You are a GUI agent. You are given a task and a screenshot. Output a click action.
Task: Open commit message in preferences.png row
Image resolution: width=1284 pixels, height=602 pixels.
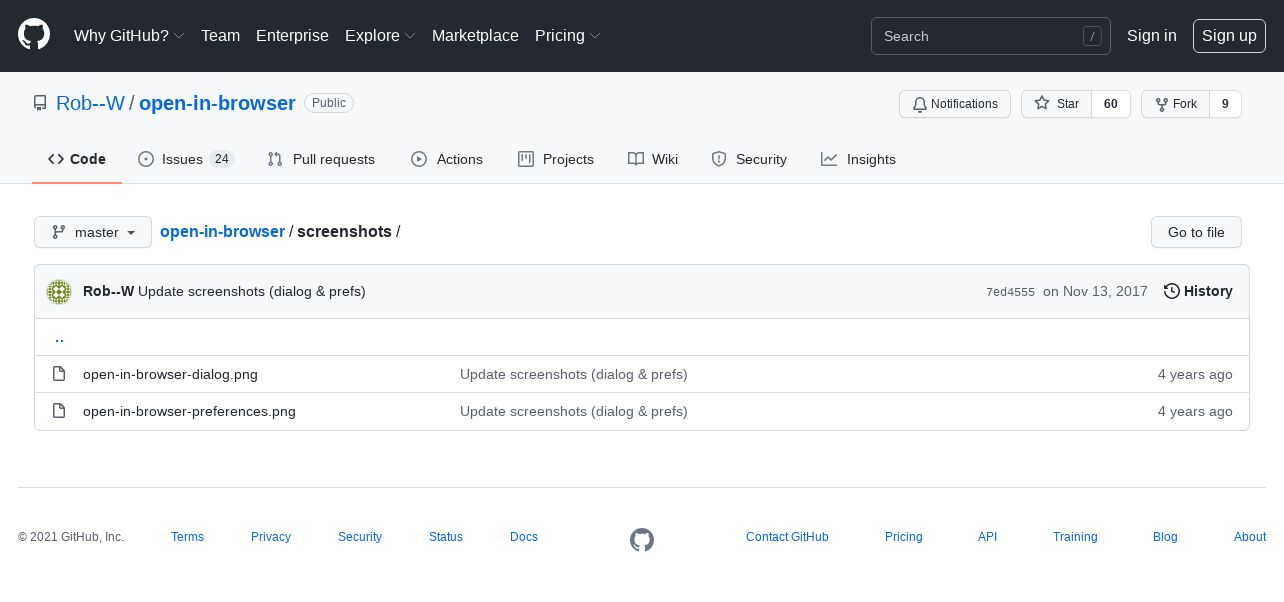coord(574,411)
